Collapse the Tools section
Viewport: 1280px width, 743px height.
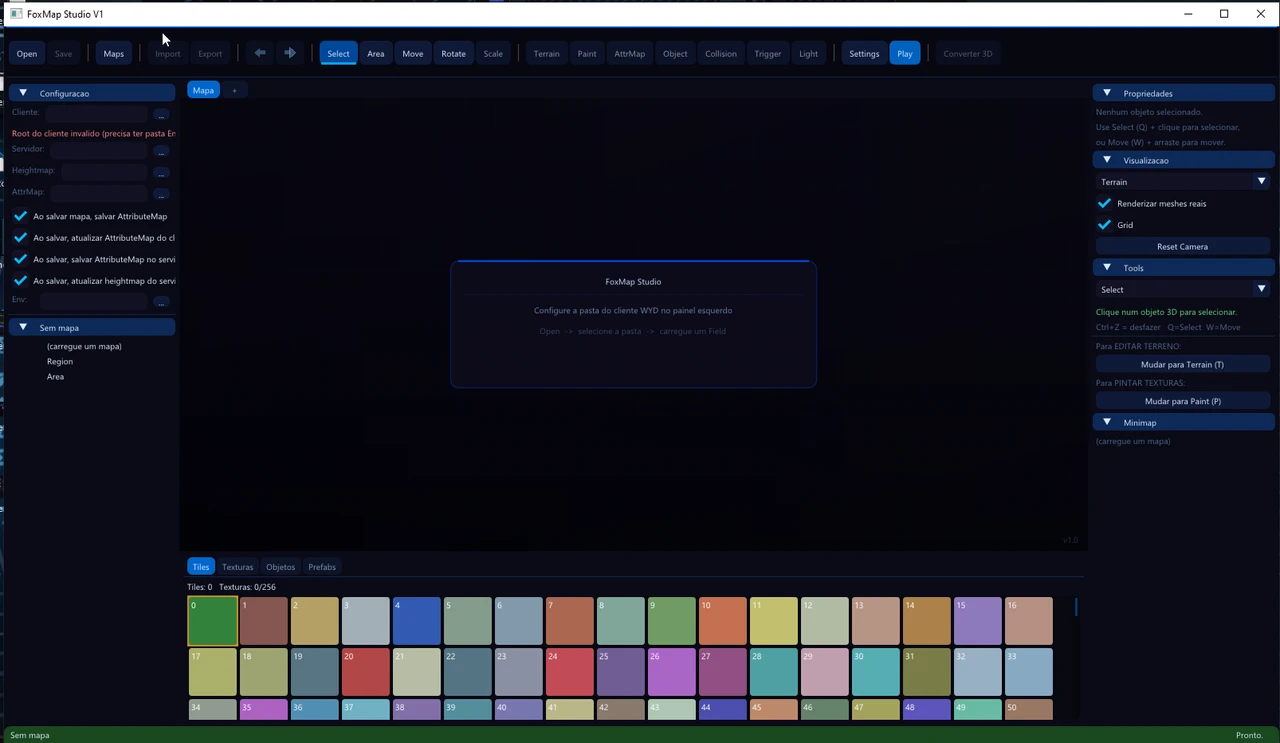tap(1184, 268)
